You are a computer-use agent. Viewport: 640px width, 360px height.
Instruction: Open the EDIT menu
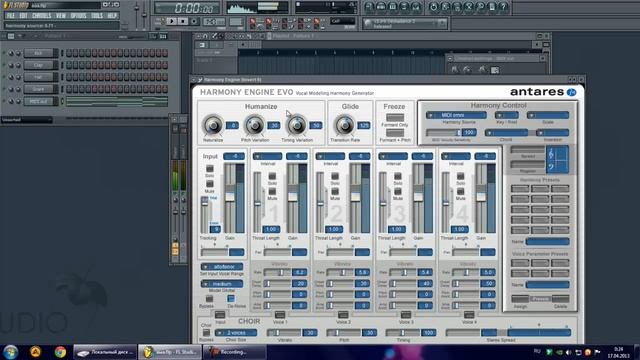23,16
